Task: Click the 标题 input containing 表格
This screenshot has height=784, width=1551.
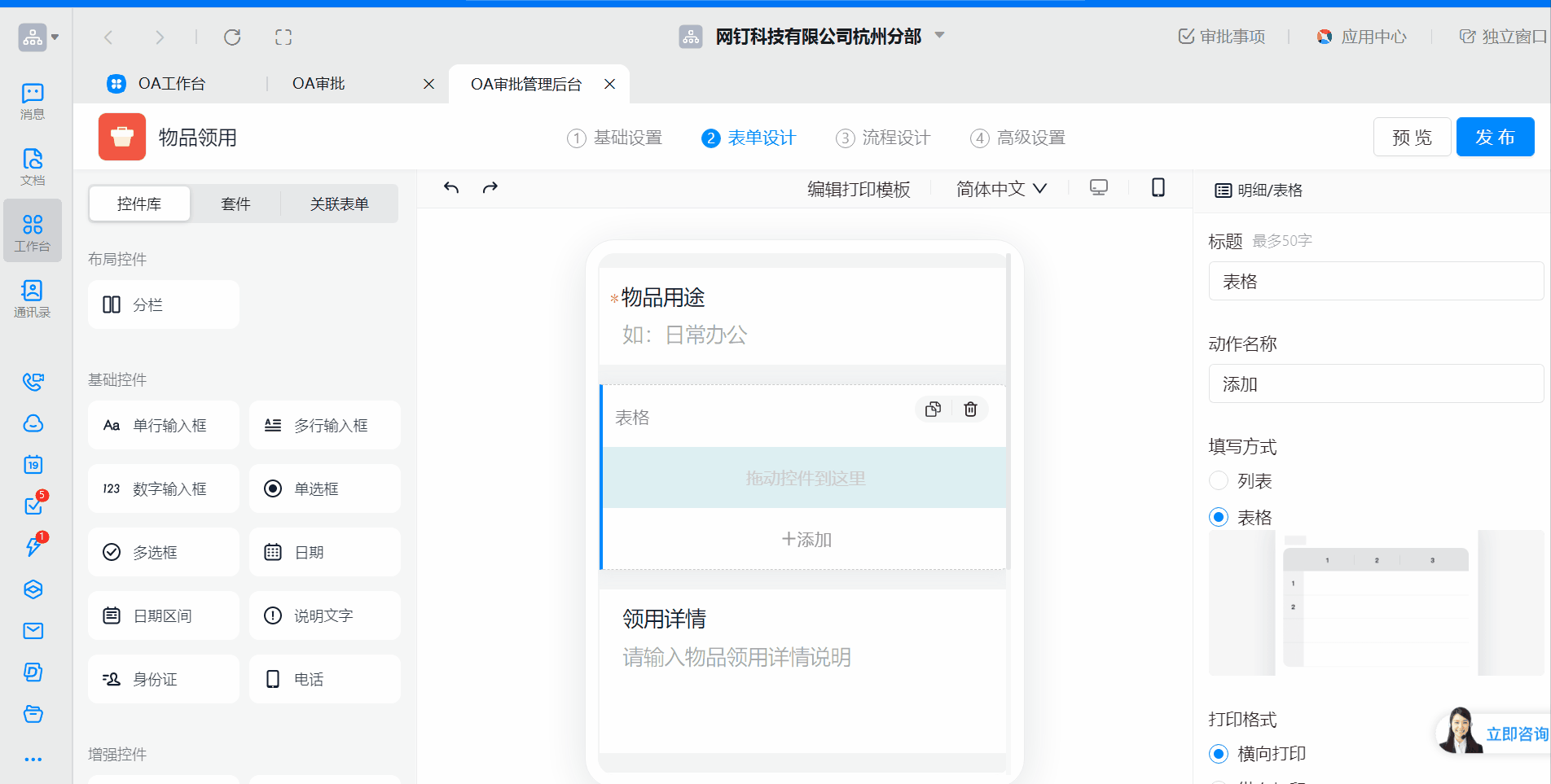Action: click(1376, 281)
